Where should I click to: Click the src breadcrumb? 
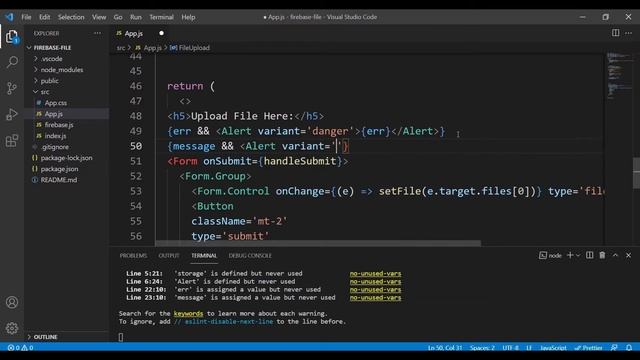121,48
